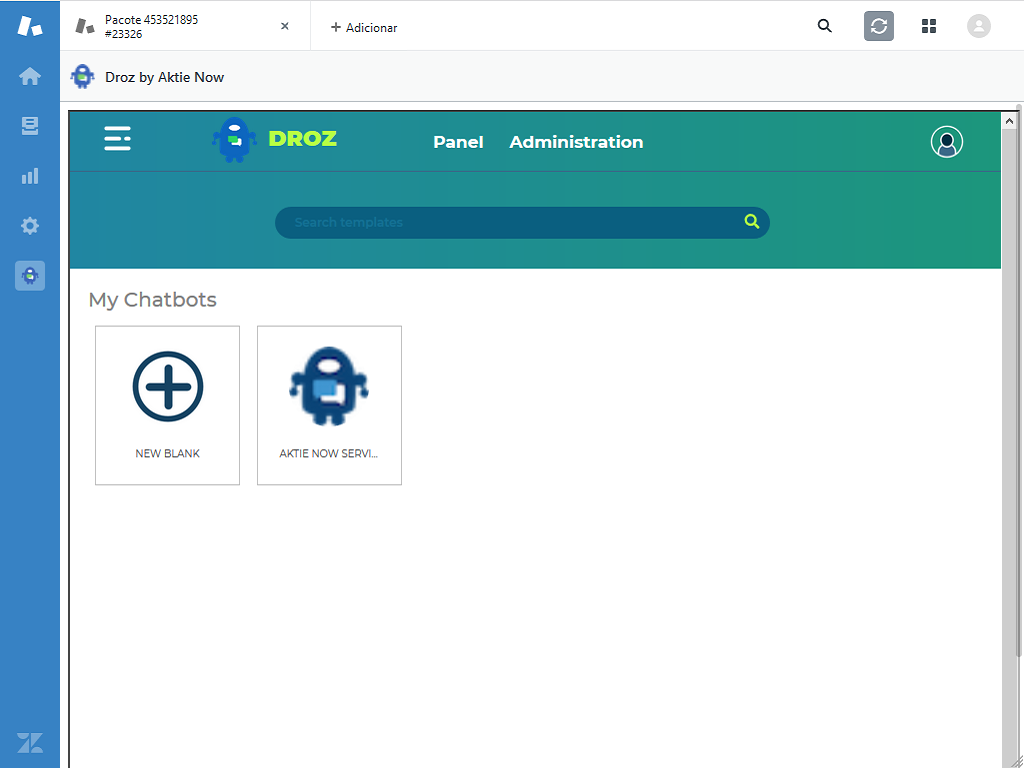Open the Zendesk products grid icon
1024x768 pixels.
tap(928, 26)
